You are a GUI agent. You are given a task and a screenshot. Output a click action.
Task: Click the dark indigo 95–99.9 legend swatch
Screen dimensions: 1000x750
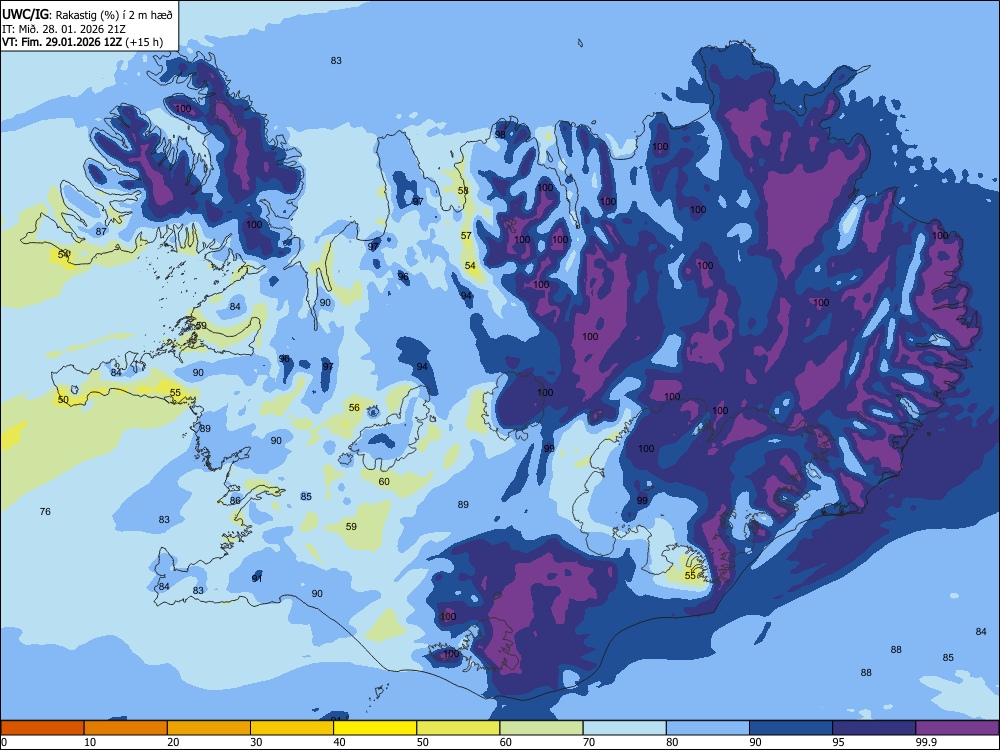(874, 728)
